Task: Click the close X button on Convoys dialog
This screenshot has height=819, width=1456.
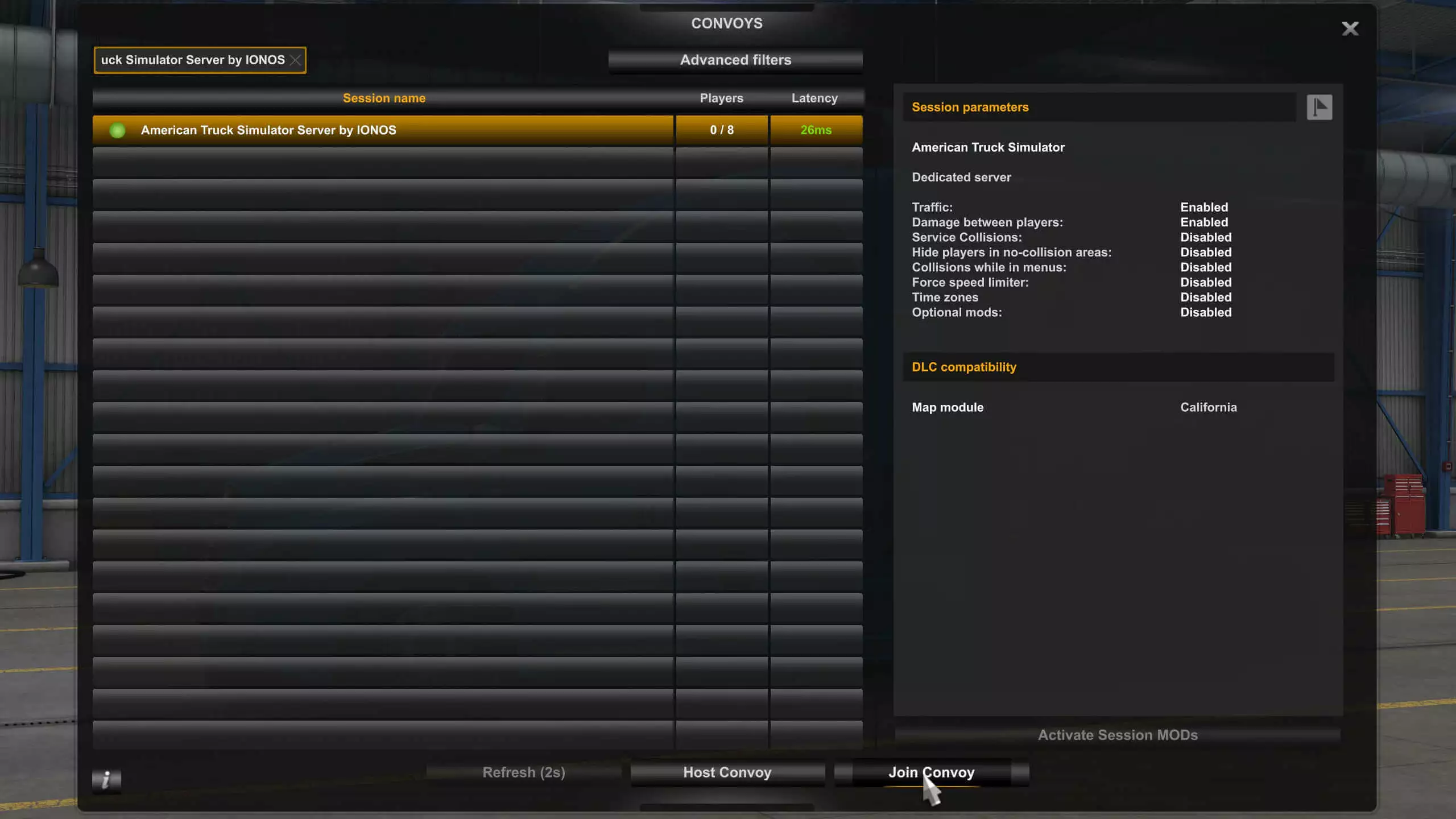Action: pyautogui.click(x=1350, y=28)
